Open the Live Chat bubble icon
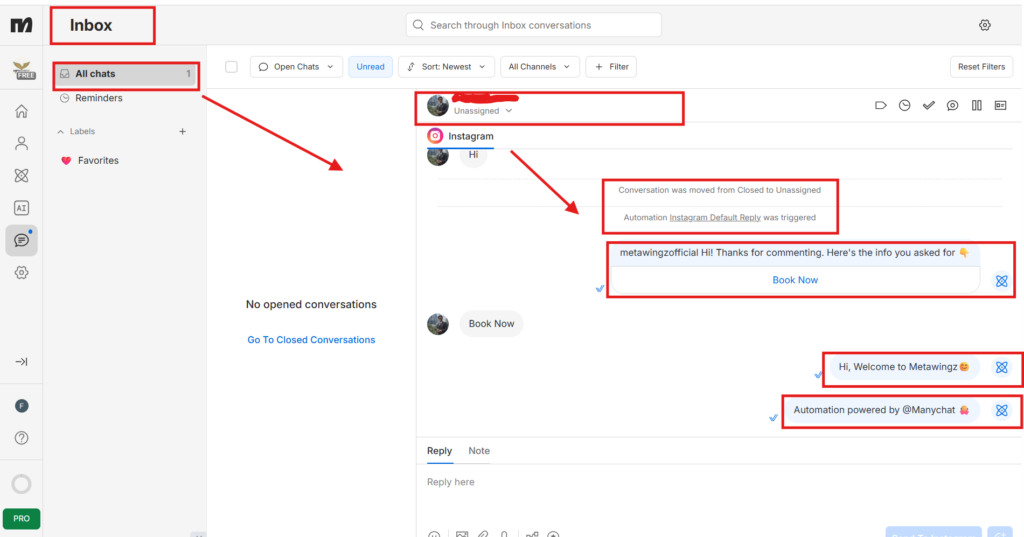This screenshot has height=537, width=1024. (x=22, y=240)
